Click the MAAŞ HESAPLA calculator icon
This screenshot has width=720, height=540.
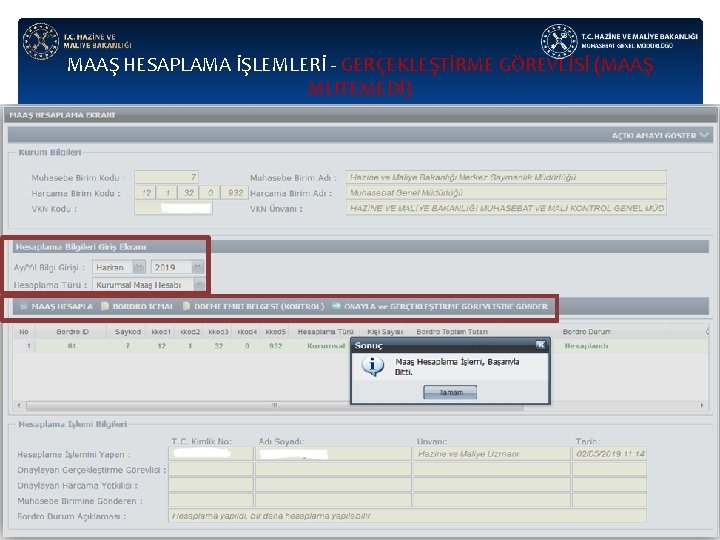point(24,306)
